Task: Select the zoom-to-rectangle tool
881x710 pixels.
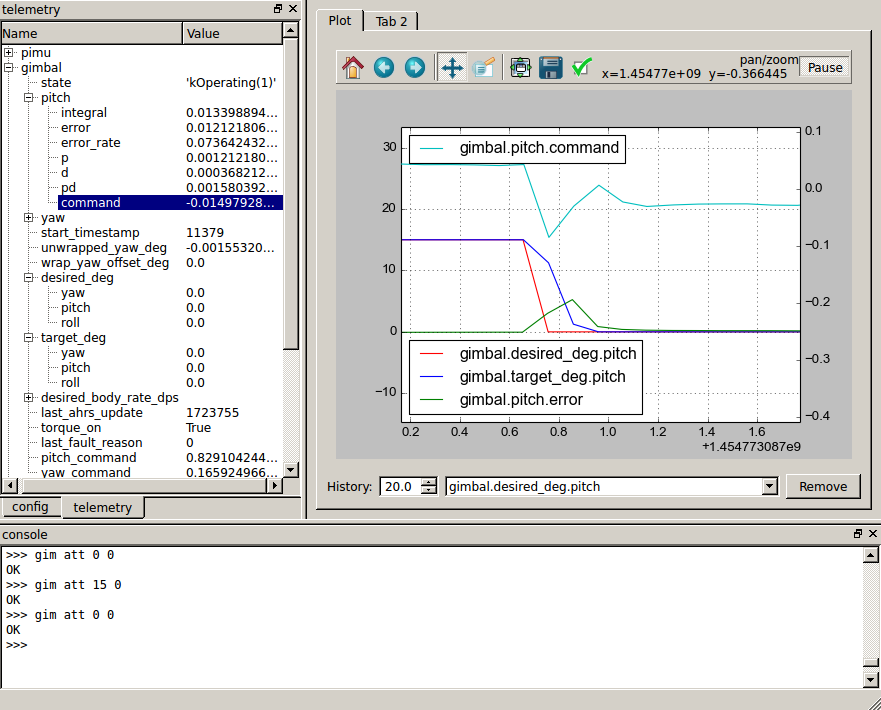Action: click(x=483, y=67)
